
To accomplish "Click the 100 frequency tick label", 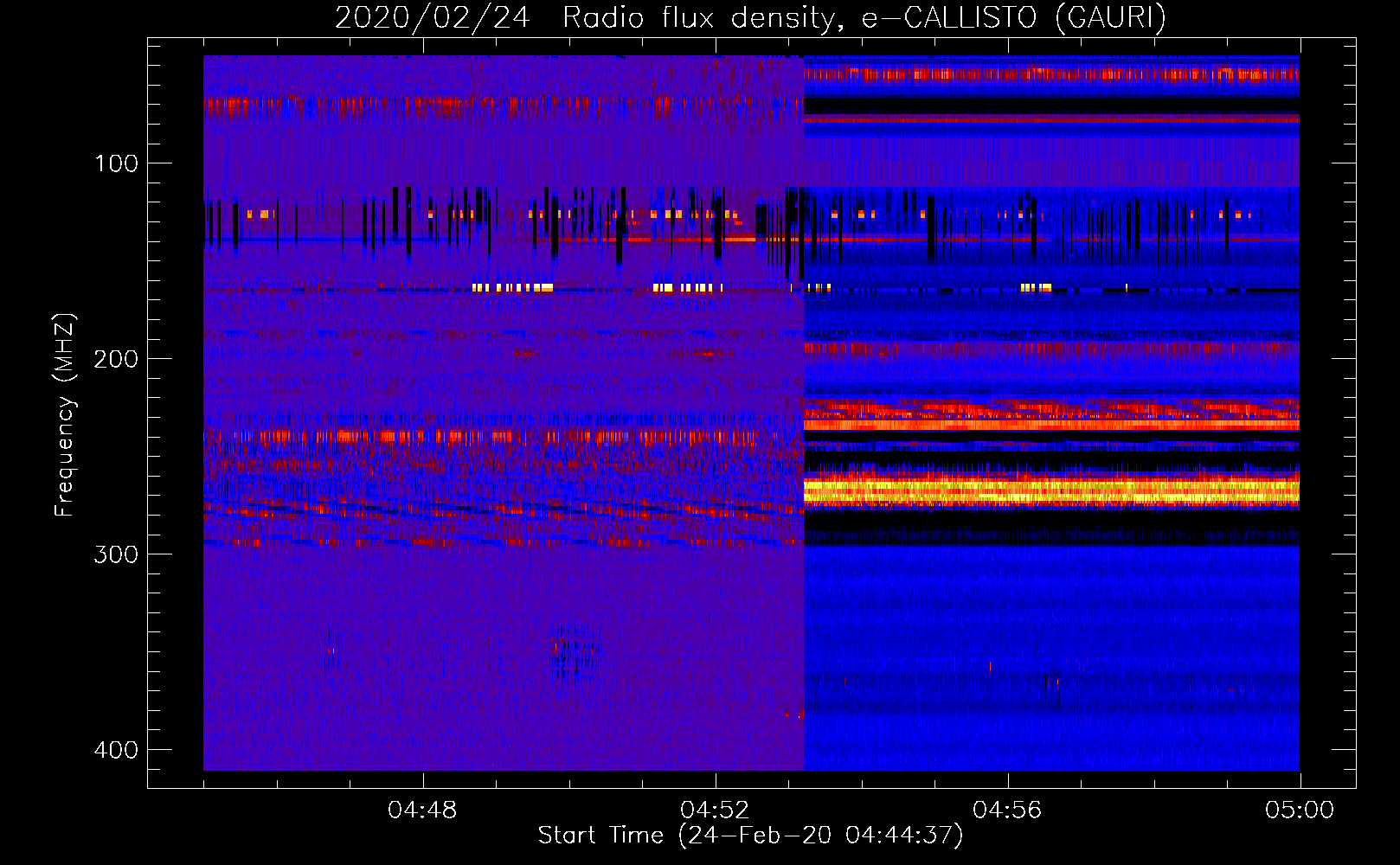I will pyautogui.click(x=116, y=163).
